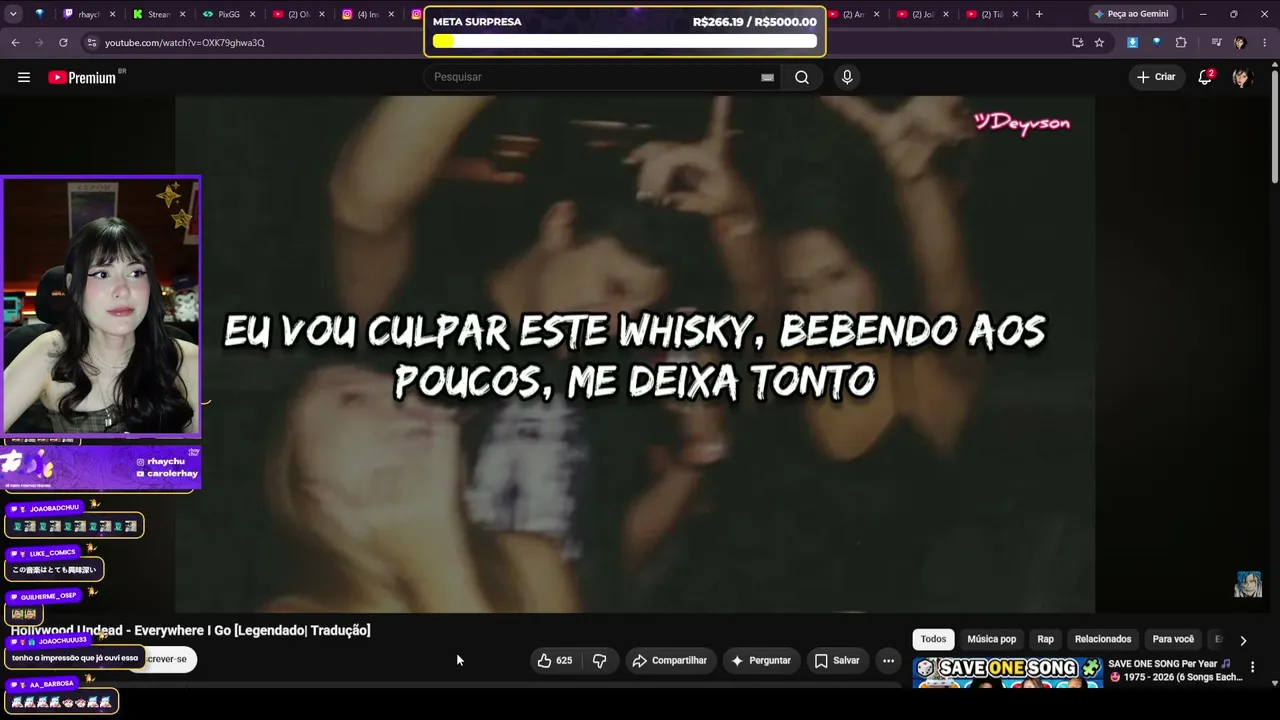View site information icon in address bar
The height and width of the screenshot is (720, 1280).
click(92, 43)
